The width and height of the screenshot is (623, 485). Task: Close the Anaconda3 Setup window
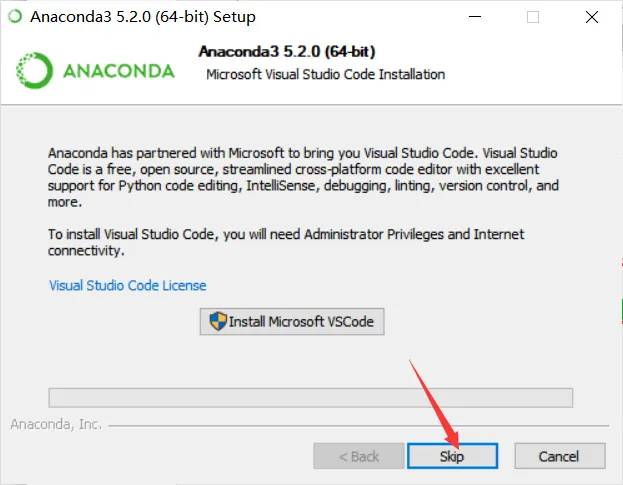coord(592,17)
